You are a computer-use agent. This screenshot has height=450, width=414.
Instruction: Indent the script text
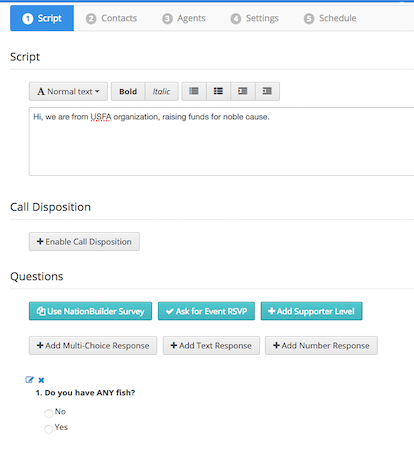click(x=267, y=91)
